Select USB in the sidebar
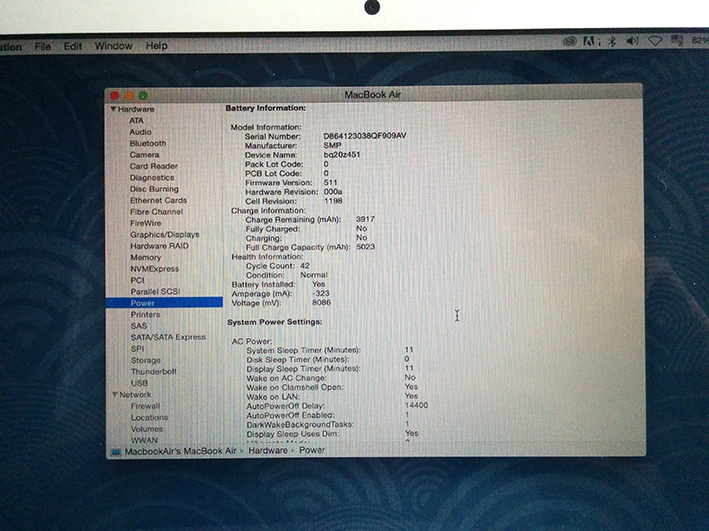Image resolution: width=709 pixels, height=531 pixels. 139,383
